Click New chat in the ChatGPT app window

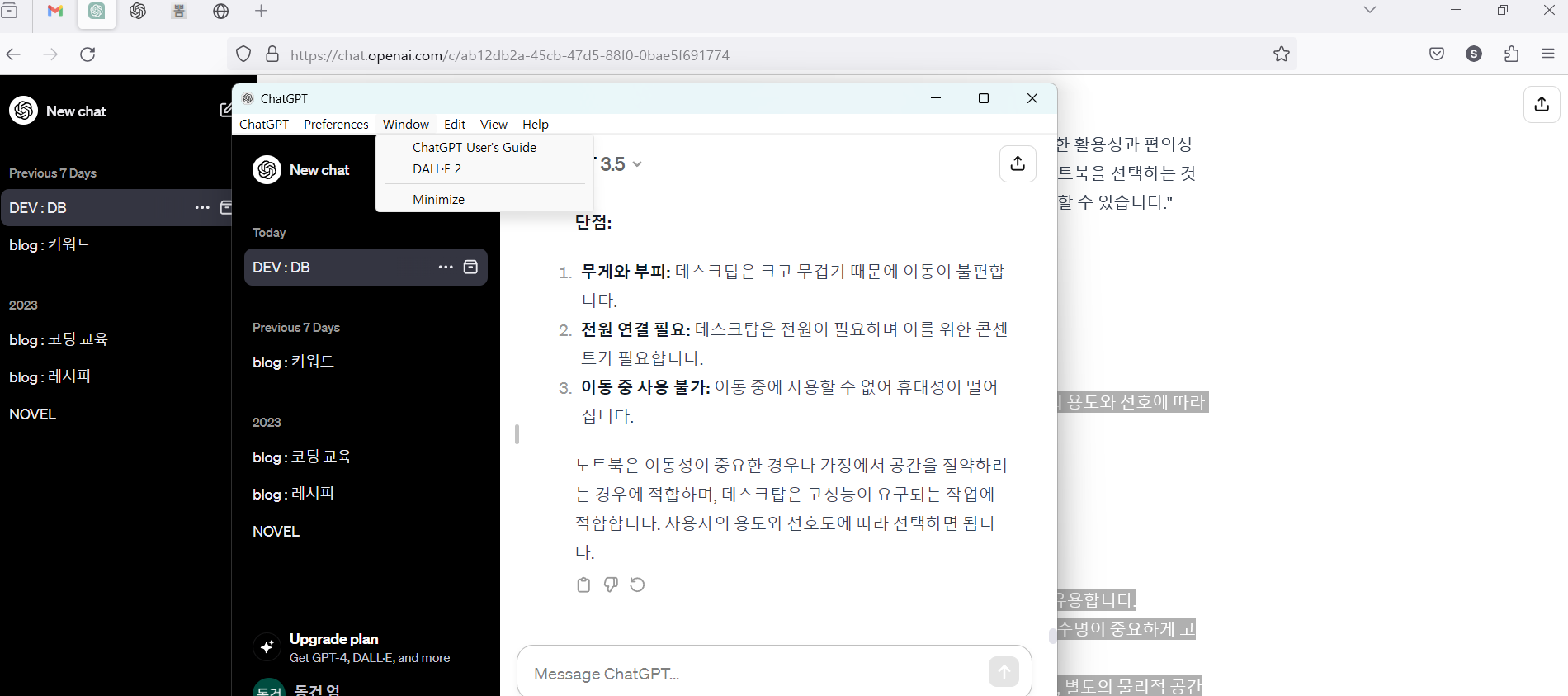tap(319, 170)
